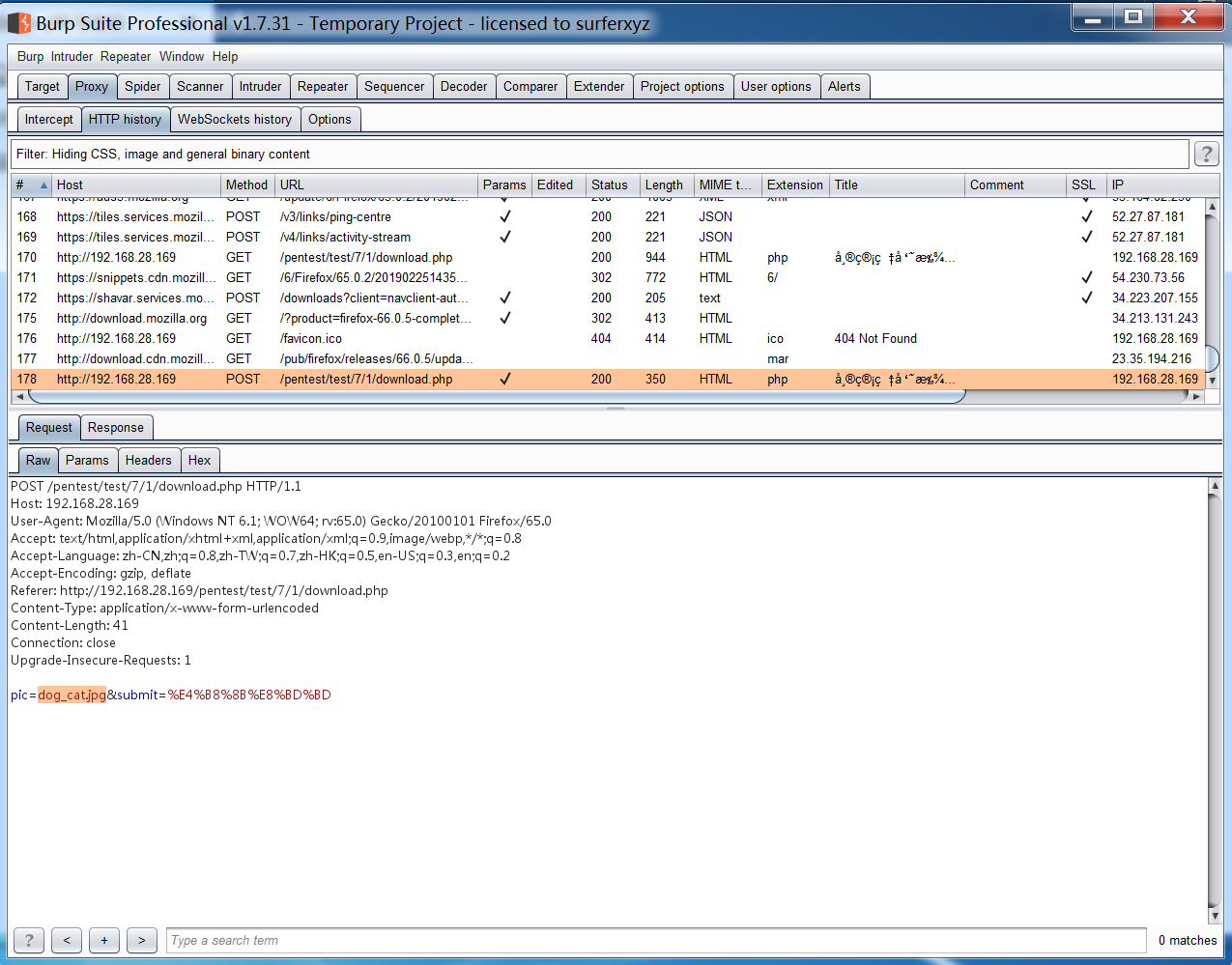
Task: Open the Target tab
Action: 43,86
